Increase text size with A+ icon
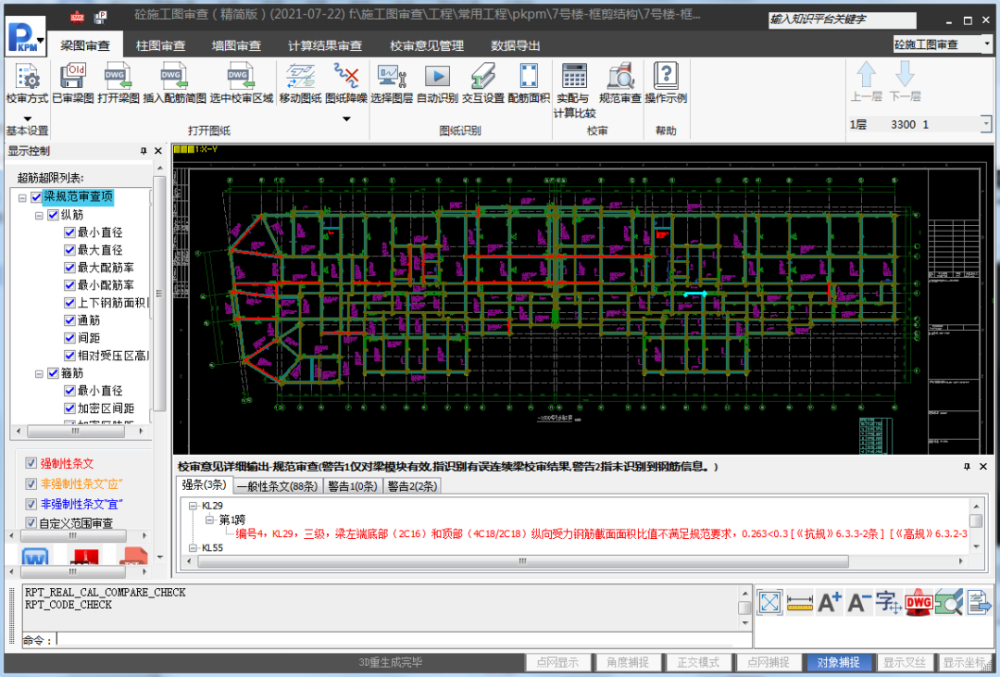 click(829, 602)
